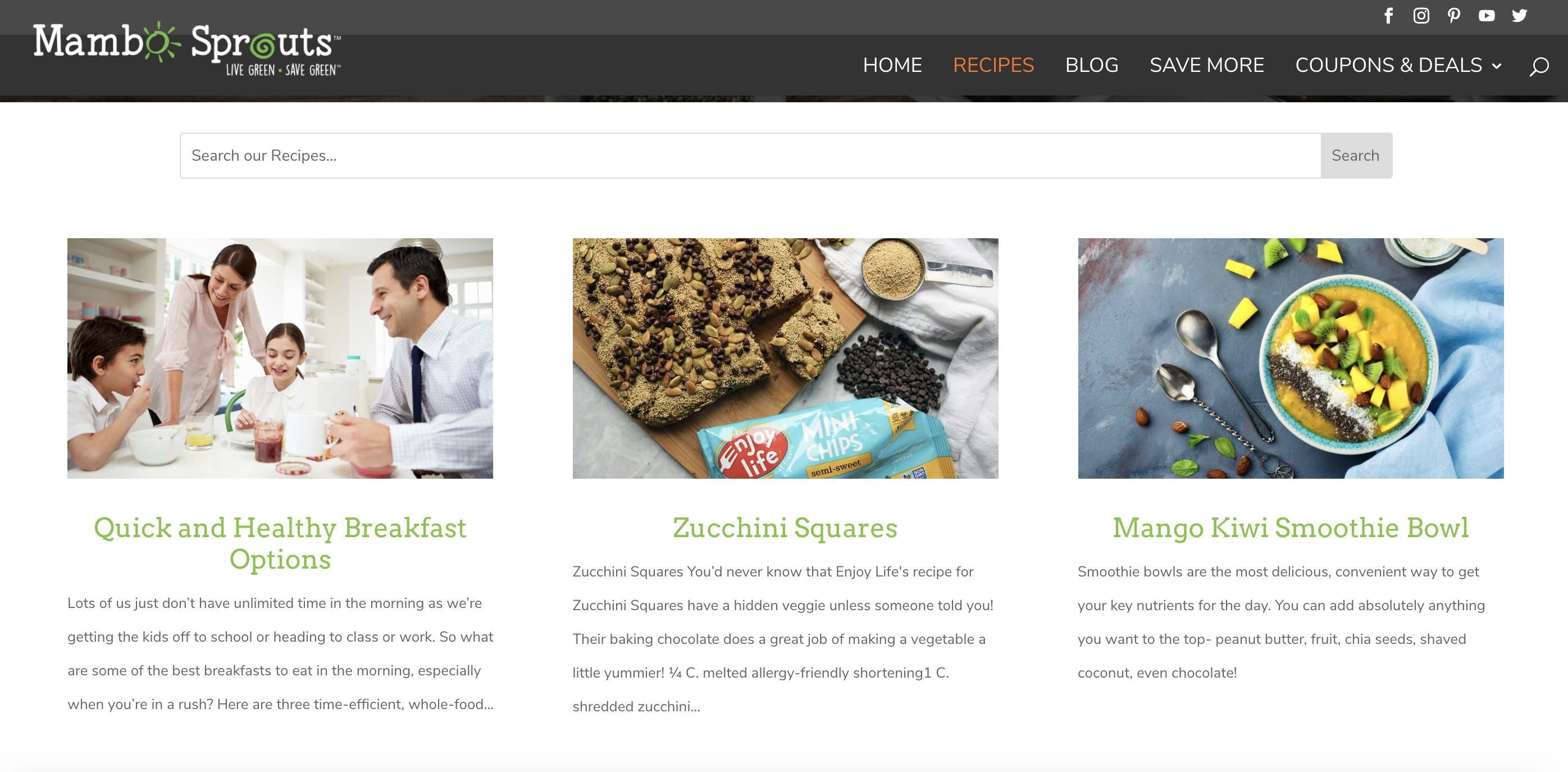The image size is (1568, 772).
Task: Open the Quick and Healthy Breakfast Options title
Action: [280, 543]
